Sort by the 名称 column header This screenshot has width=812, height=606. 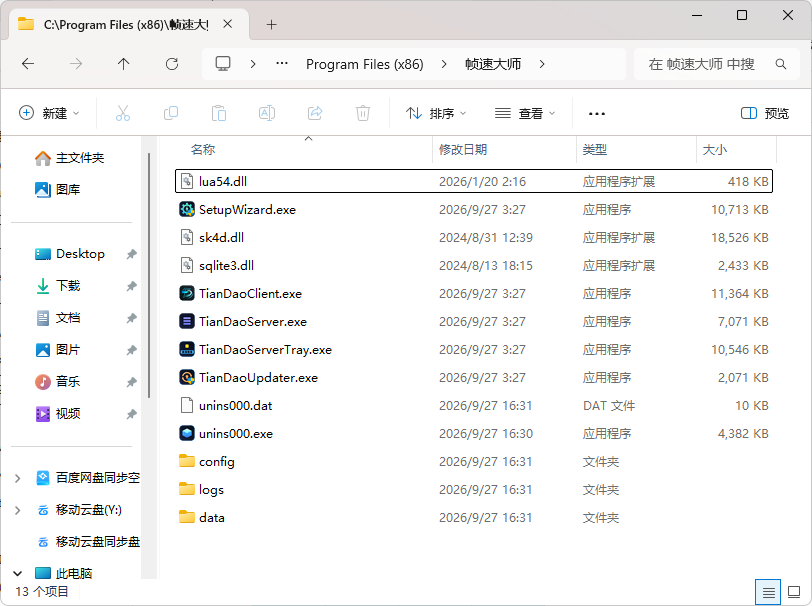click(x=203, y=150)
